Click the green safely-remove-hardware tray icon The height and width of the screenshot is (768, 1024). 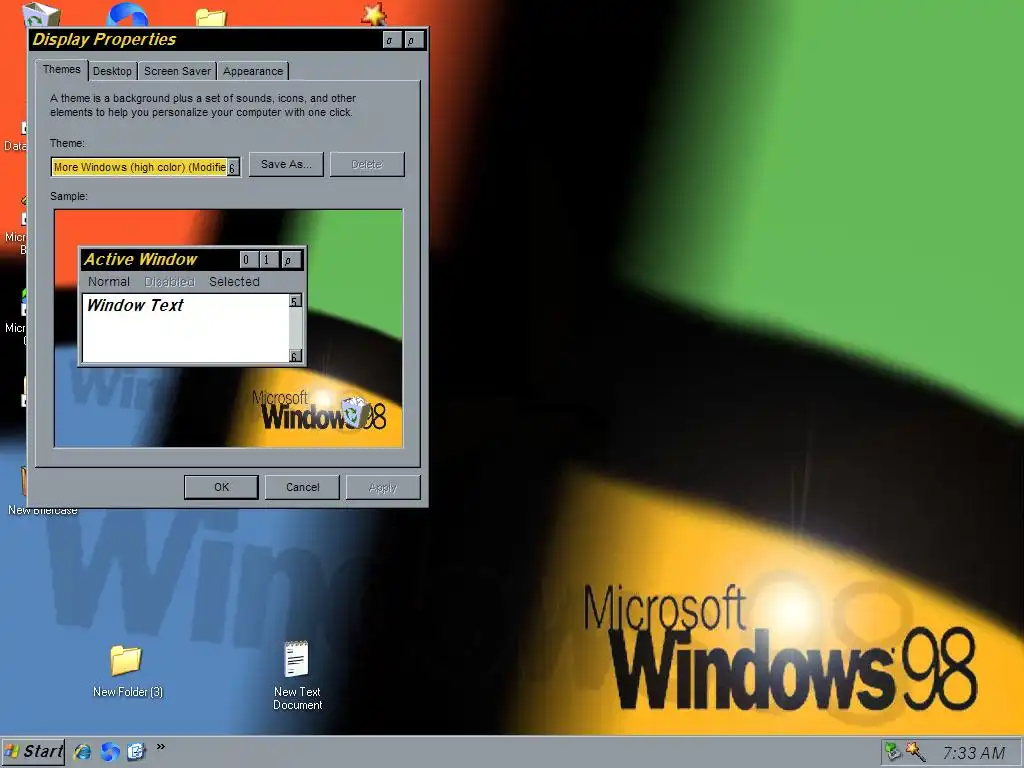tap(892, 752)
